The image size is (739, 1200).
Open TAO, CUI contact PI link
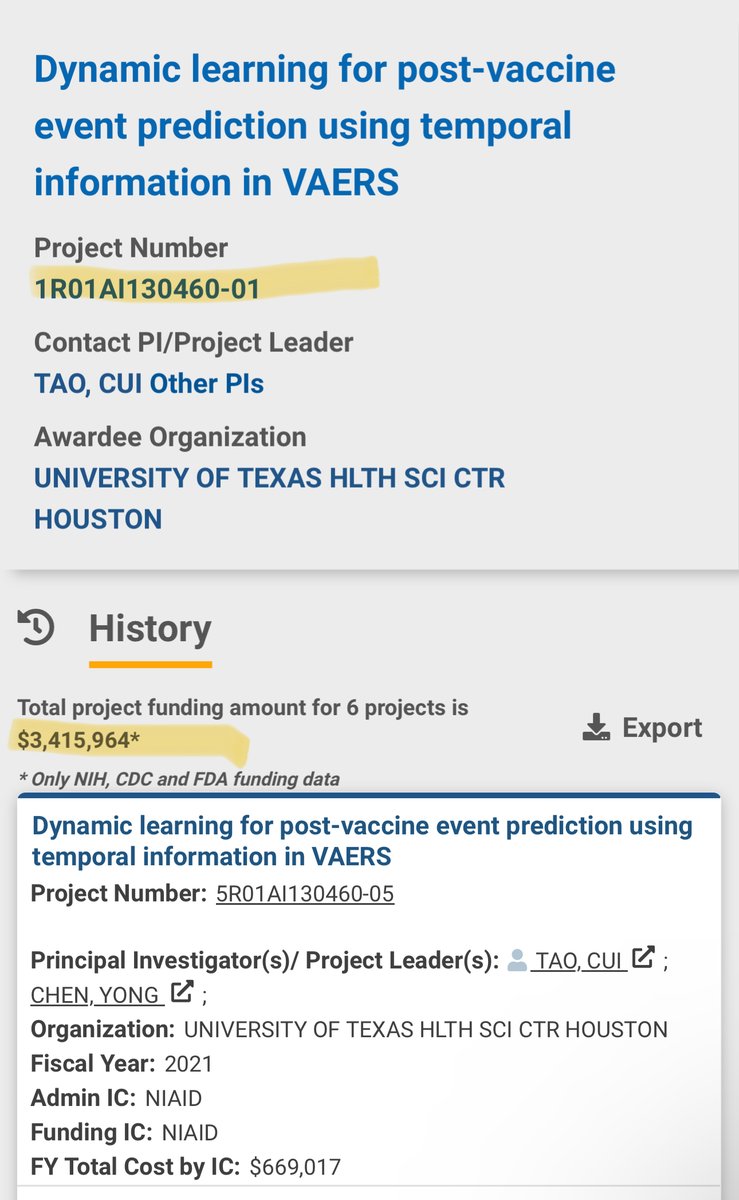[x=85, y=384]
